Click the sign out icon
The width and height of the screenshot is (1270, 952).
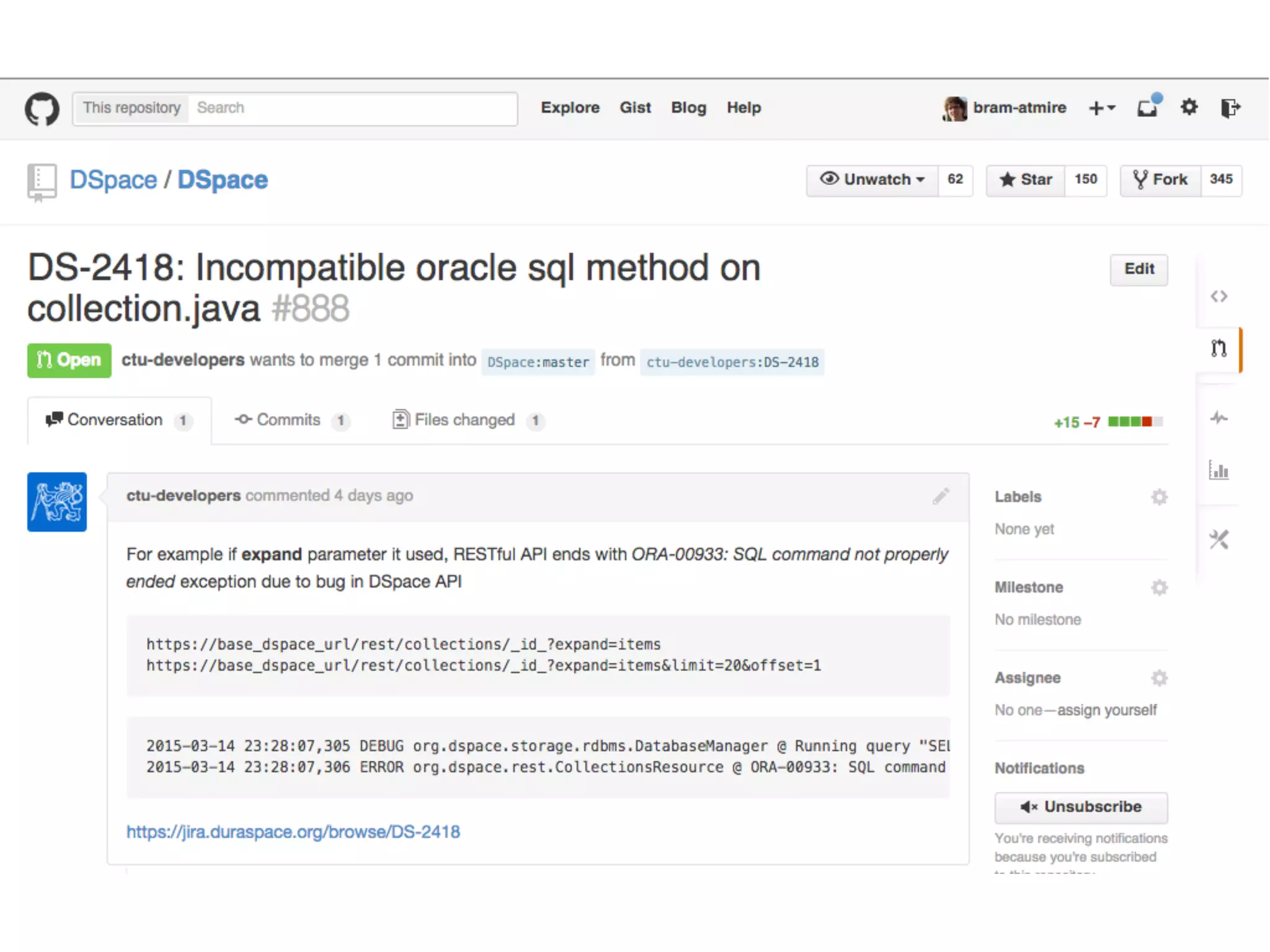coord(1230,108)
